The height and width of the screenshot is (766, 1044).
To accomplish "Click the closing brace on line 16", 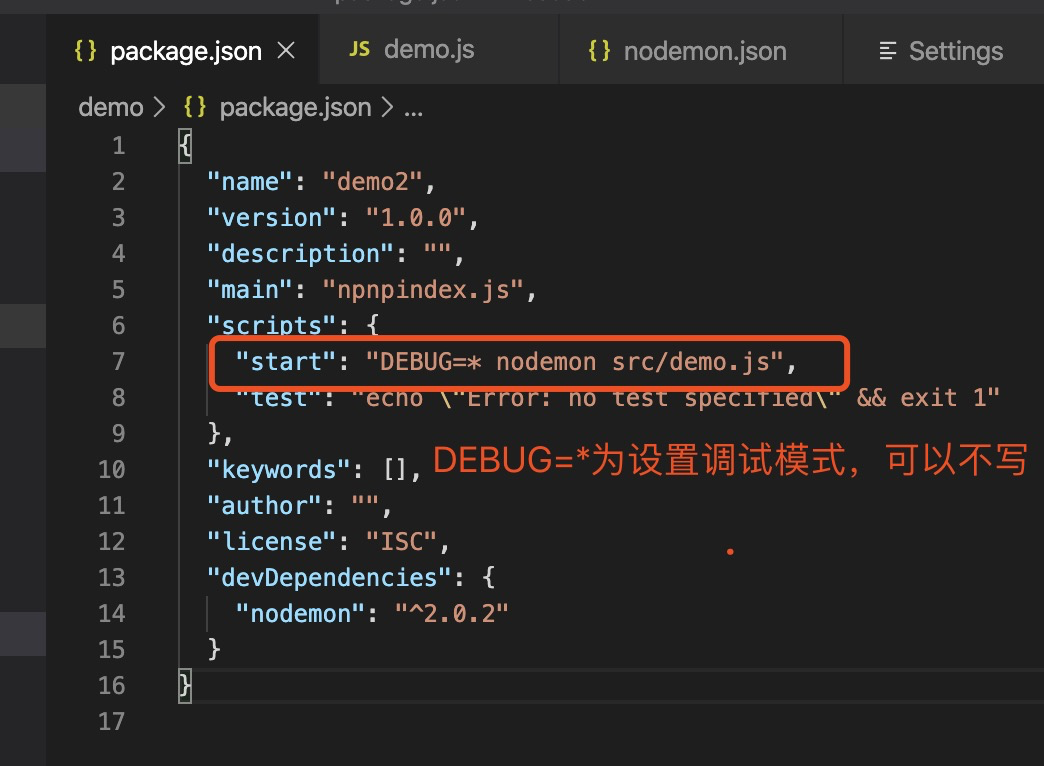I will click(184, 685).
